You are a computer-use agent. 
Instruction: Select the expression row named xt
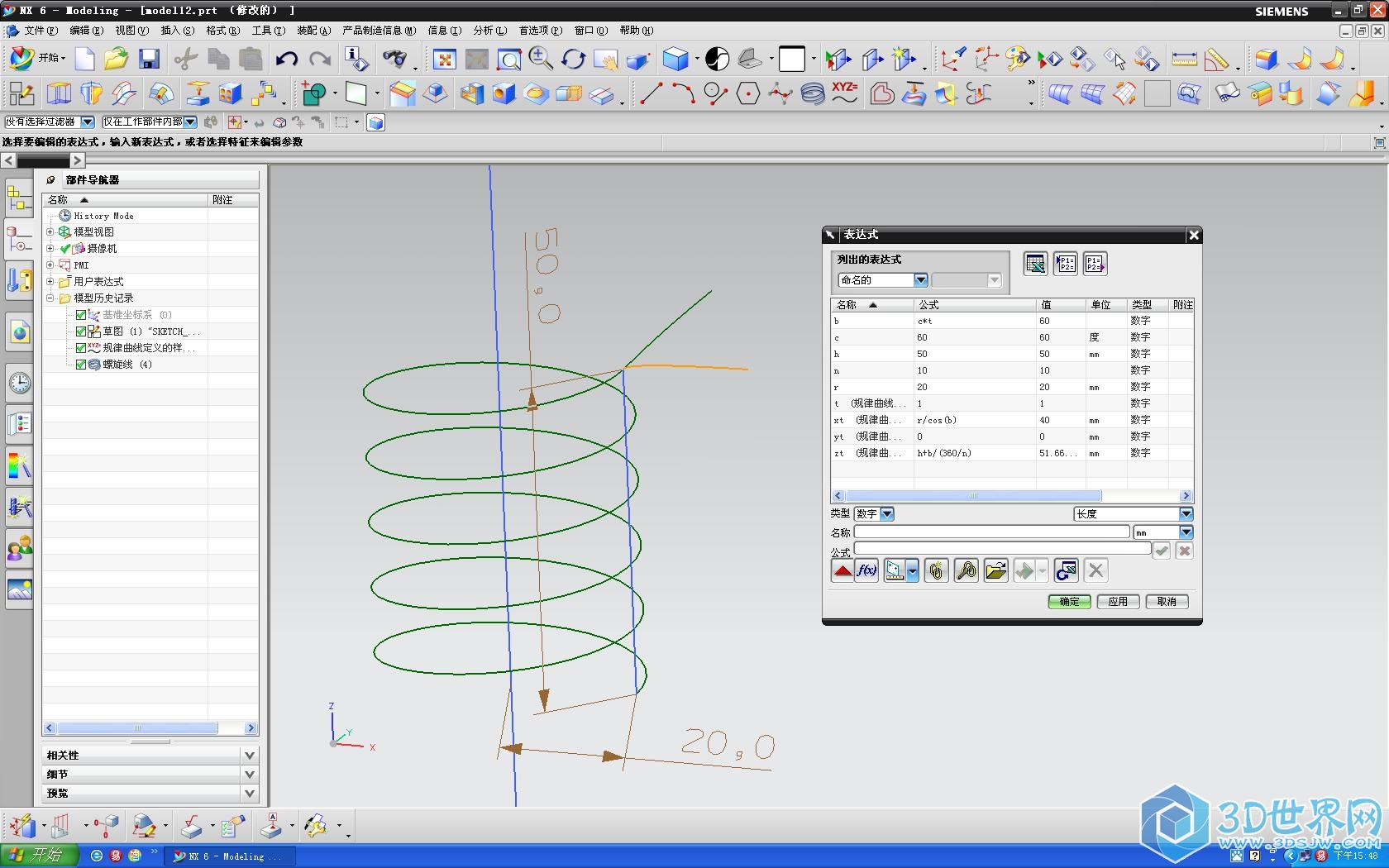tap(1012, 420)
